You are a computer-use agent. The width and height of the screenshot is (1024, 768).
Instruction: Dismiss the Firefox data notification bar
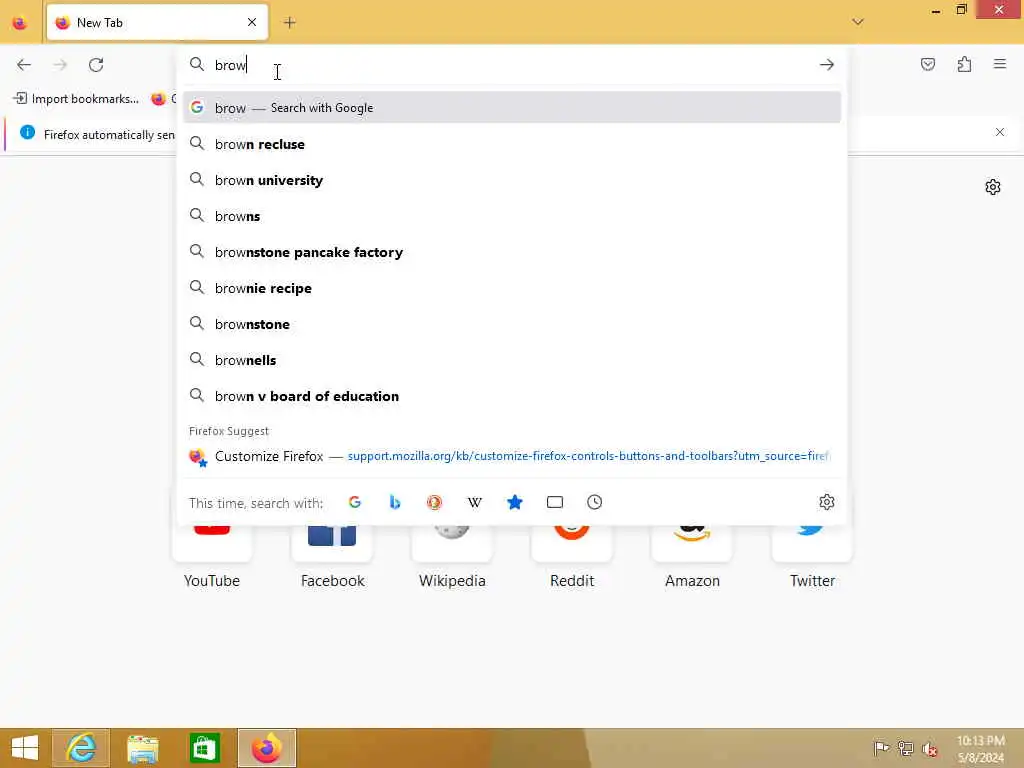pyautogui.click(x=999, y=133)
